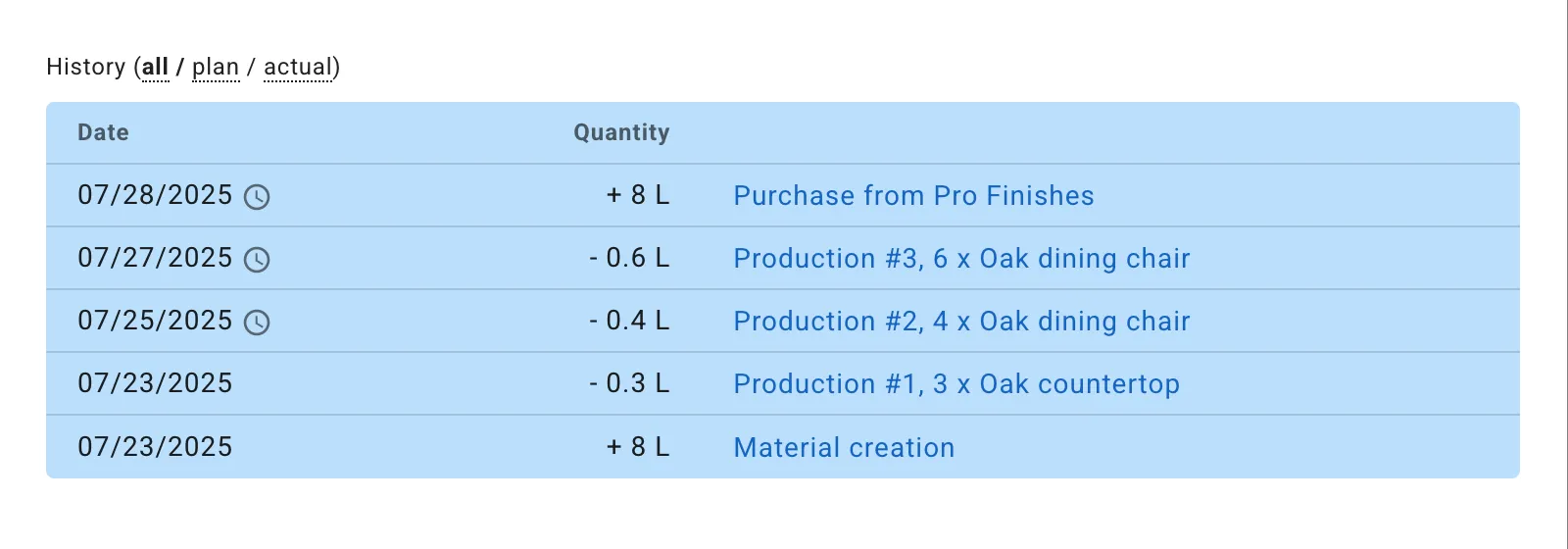The height and width of the screenshot is (549, 1568).
Task: Open Production #2 Oak dining chair link
Action: coord(961,321)
